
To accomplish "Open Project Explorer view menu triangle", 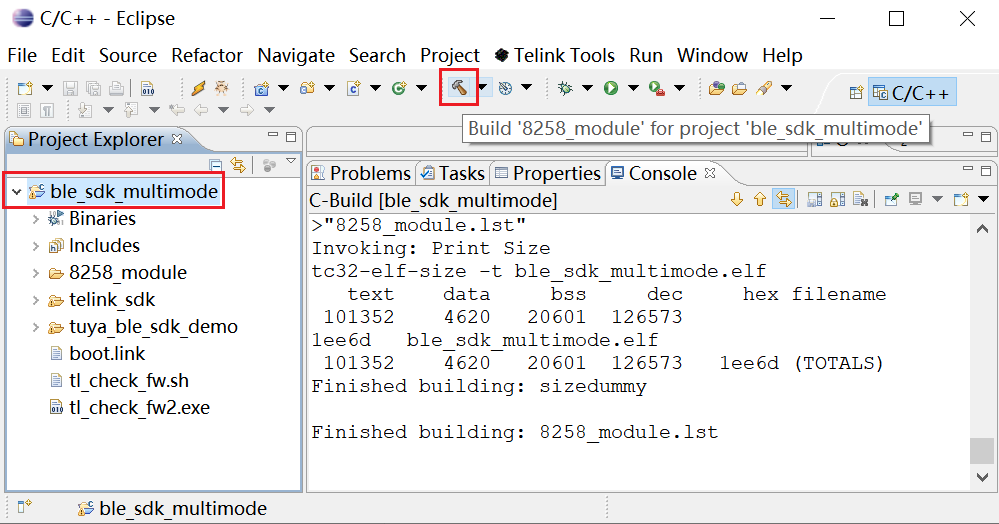I will 291,161.
